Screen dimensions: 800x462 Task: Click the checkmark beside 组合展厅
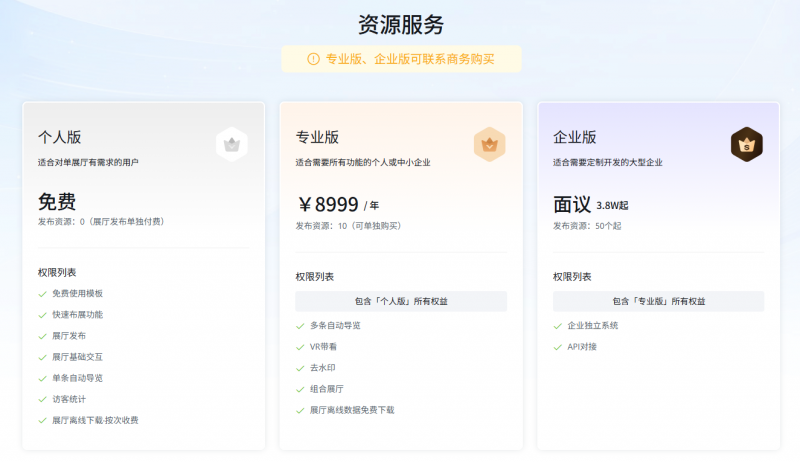300,390
